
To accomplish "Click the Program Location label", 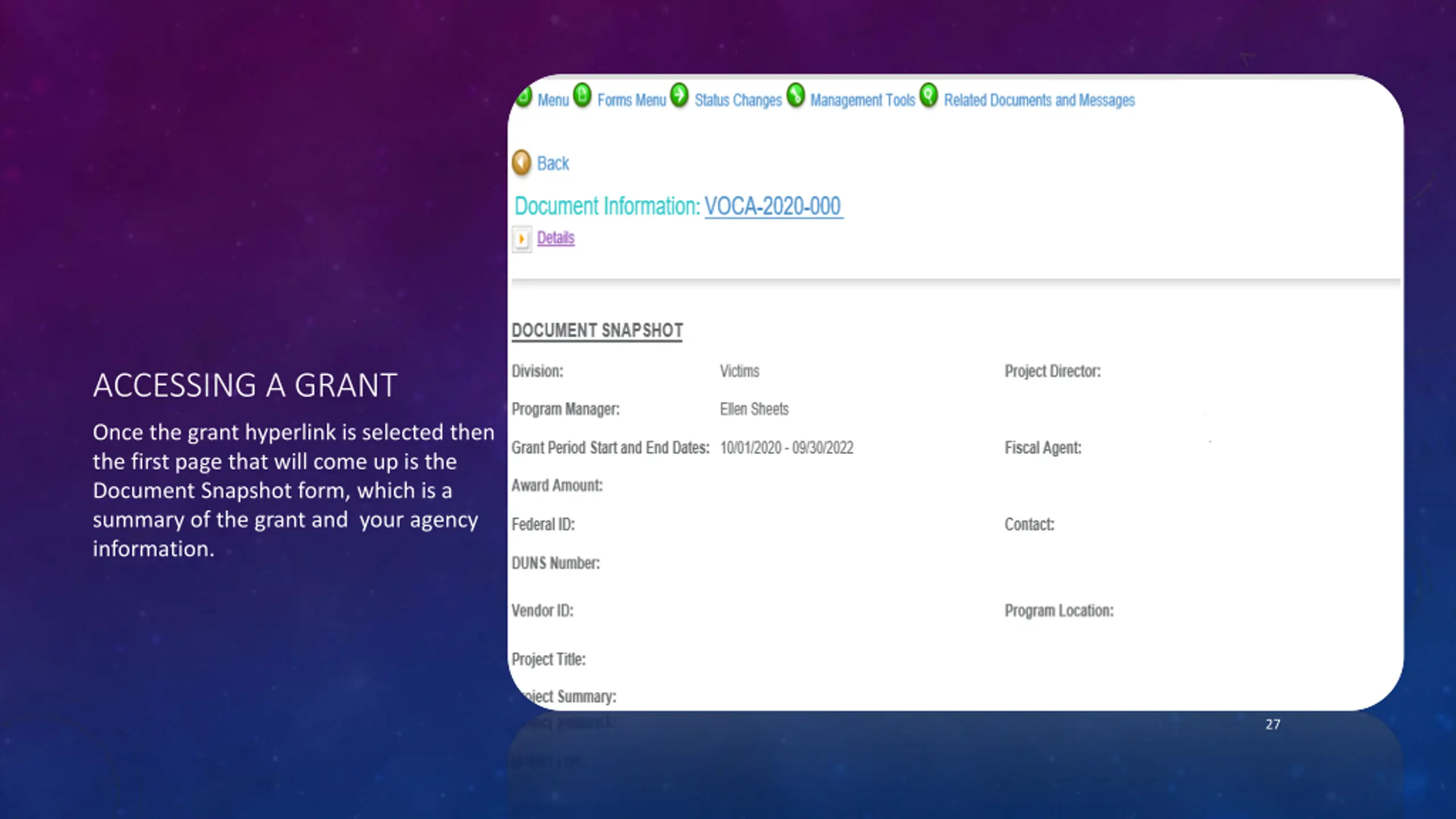I will (1059, 611).
